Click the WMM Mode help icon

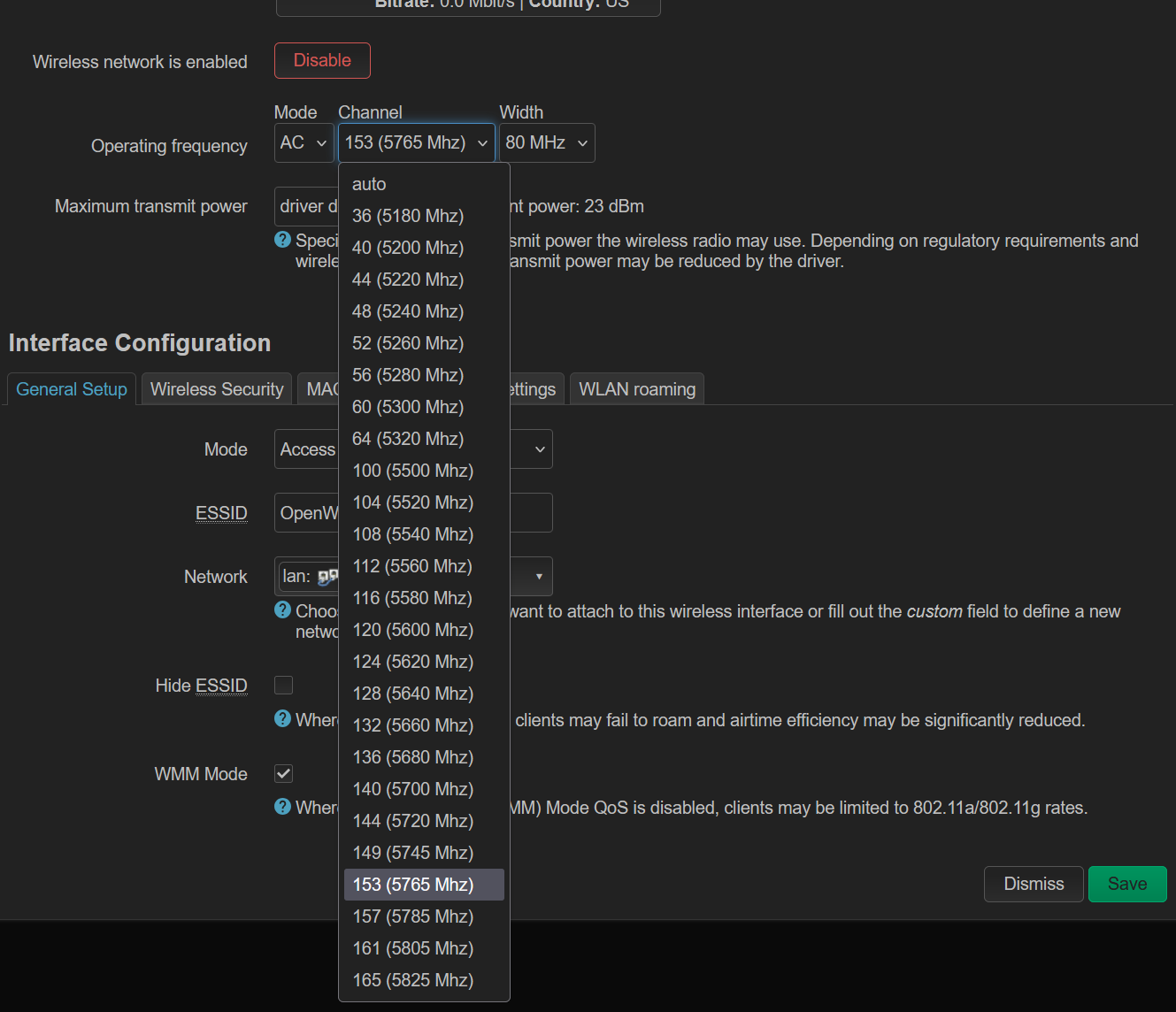click(x=282, y=806)
